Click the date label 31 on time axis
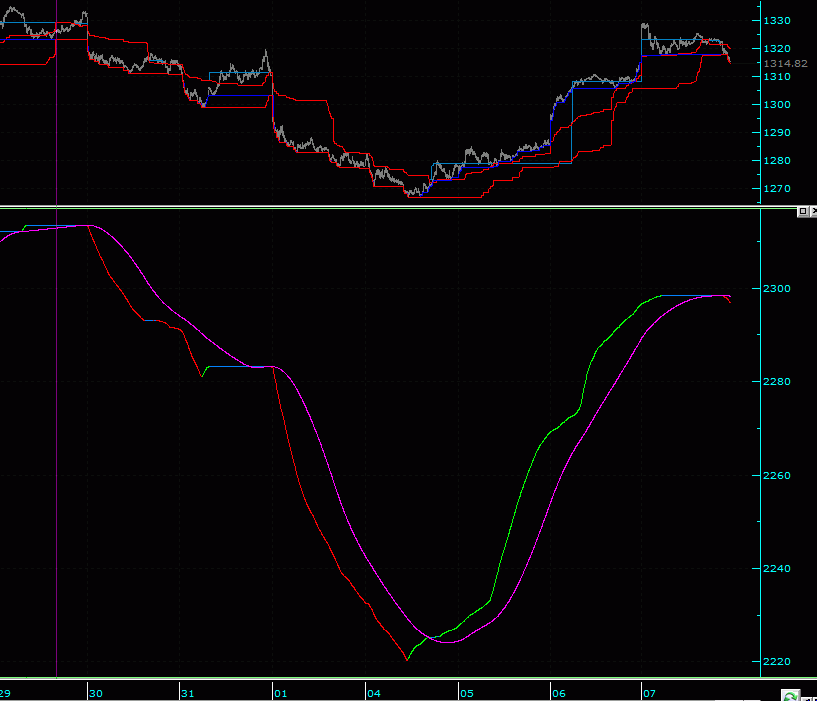Image resolution: width=817 pixels, height=701 pixels. coord(188,694)
